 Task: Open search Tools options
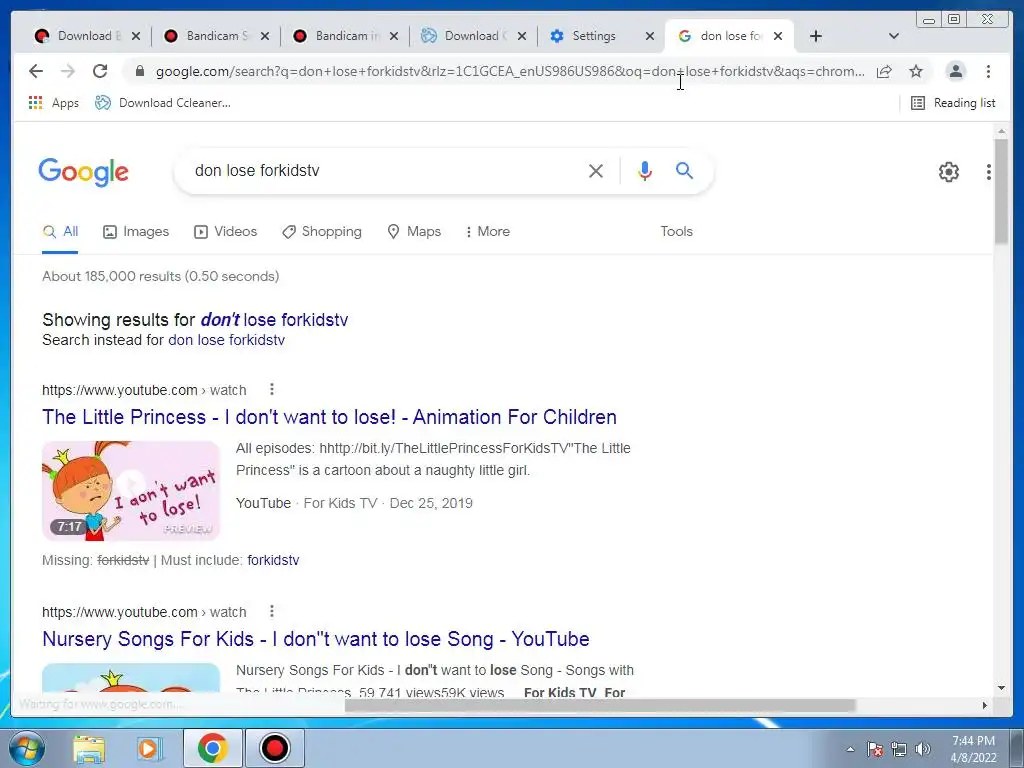pyautogui.click(x=677, y=232)
